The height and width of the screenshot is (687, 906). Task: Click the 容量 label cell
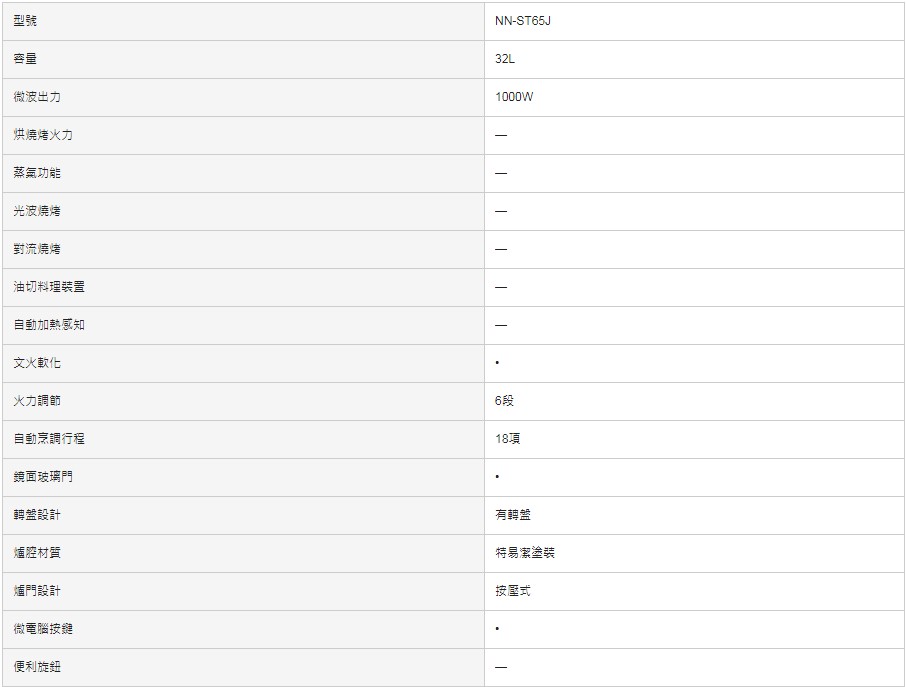(x=26, y=59)
